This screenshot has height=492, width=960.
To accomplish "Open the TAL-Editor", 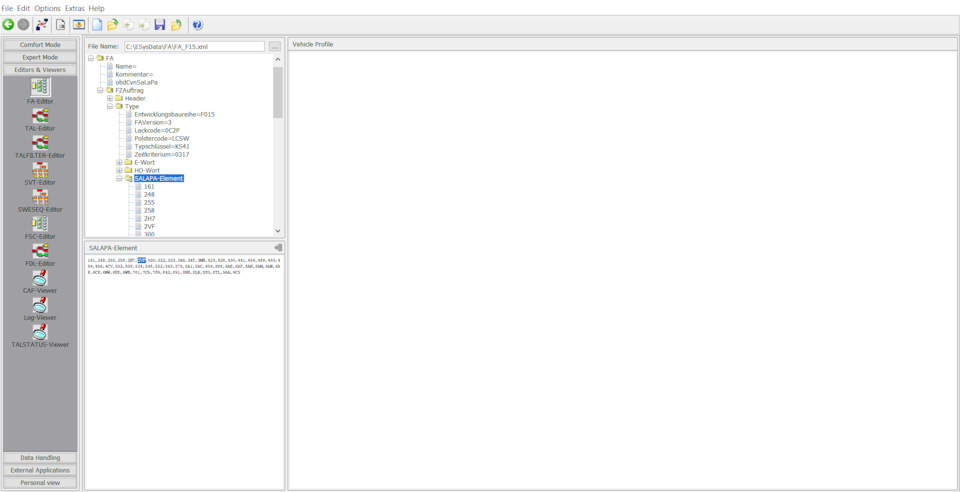I will (x=40, y=119).
